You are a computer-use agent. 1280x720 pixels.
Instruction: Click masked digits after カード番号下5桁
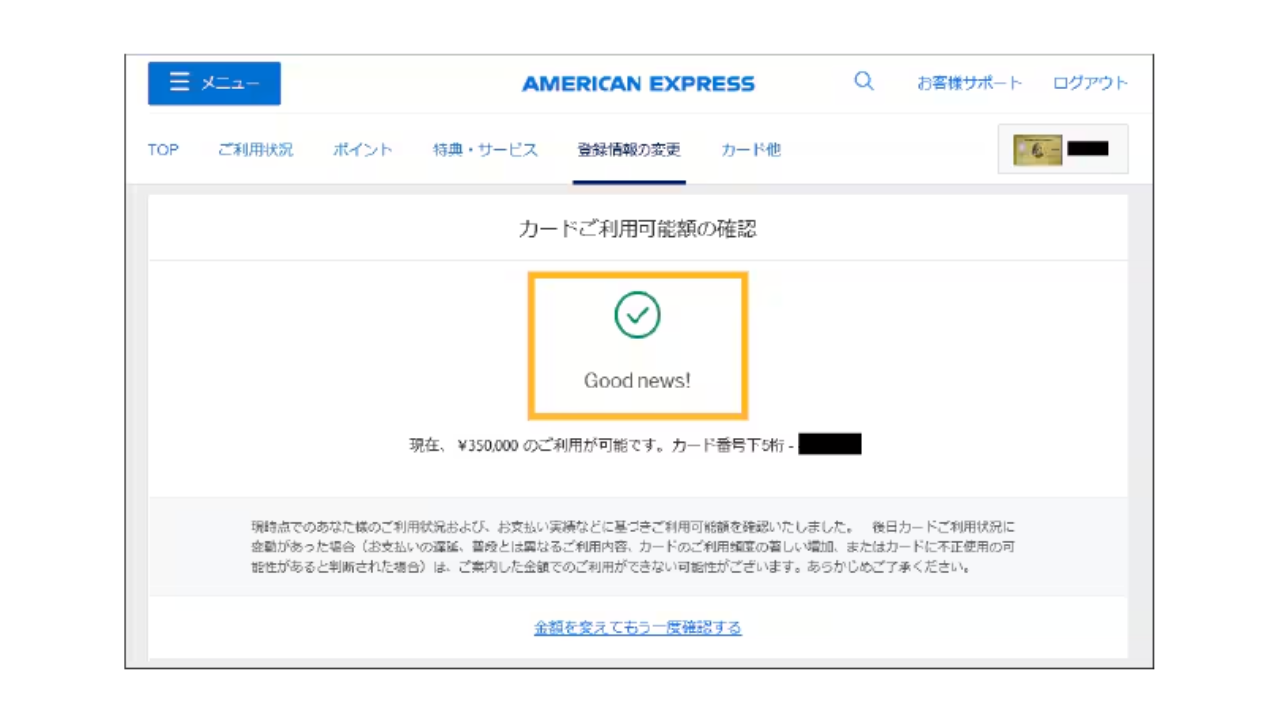tap(830, 445)
